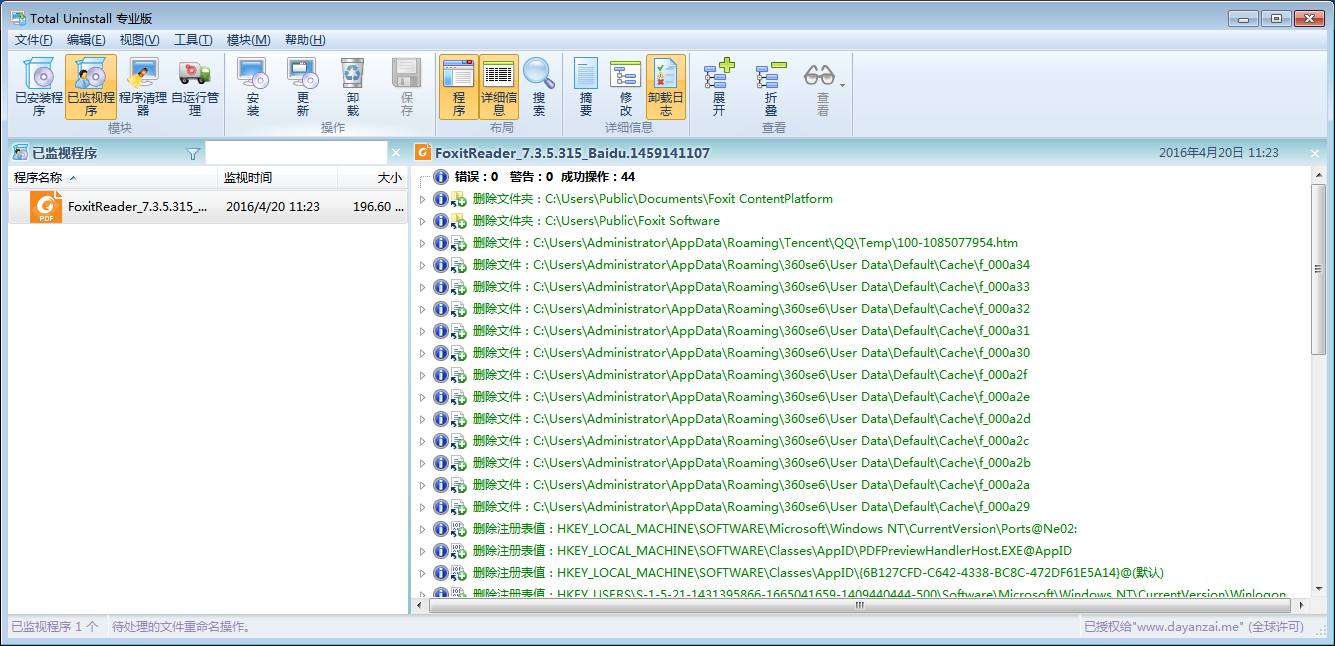Open the 自运行管理 module
This screenshot has height=646, width=1335.
pos(195,87)
